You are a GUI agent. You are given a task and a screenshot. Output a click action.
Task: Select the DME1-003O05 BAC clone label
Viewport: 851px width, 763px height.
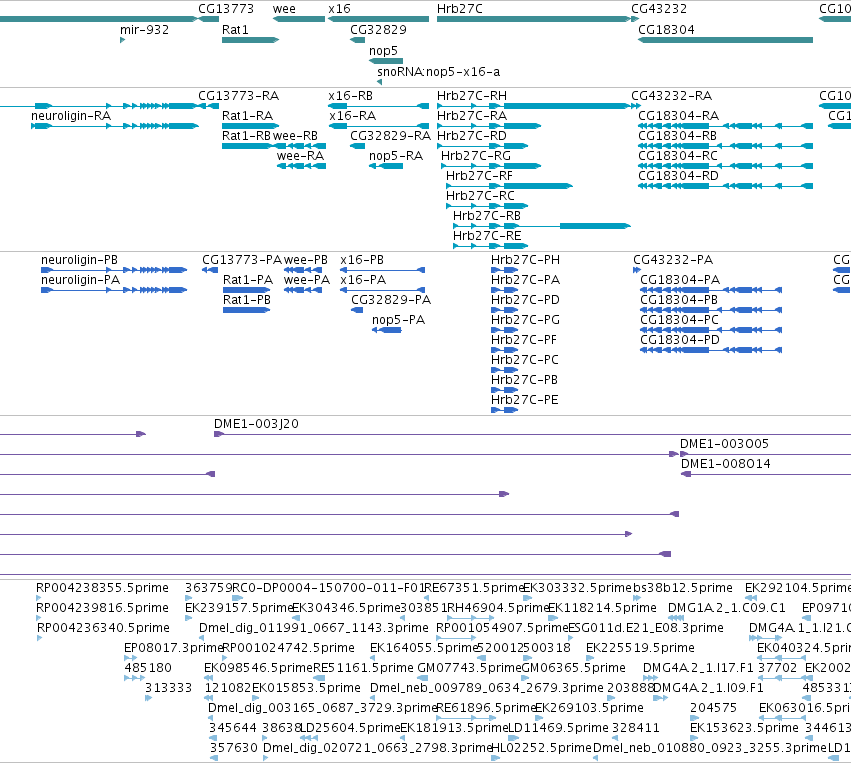tap(725, 444)
